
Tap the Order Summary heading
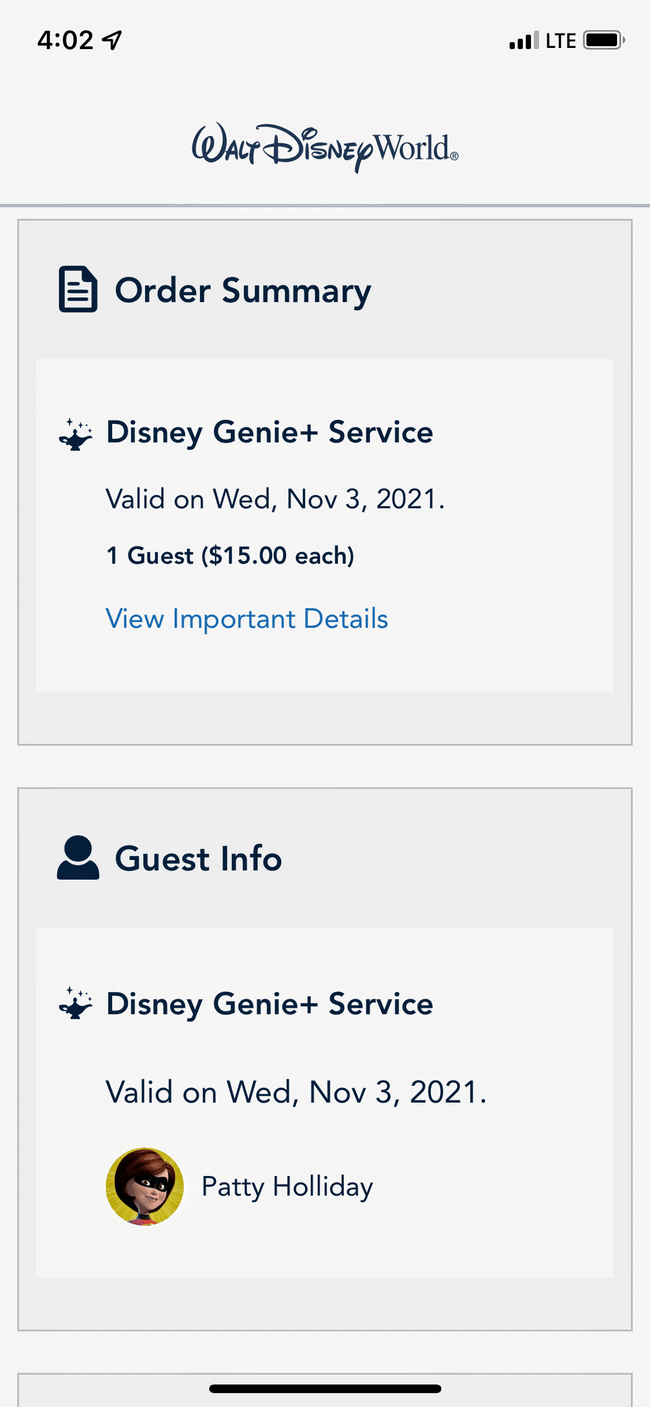tap(243, 291)
